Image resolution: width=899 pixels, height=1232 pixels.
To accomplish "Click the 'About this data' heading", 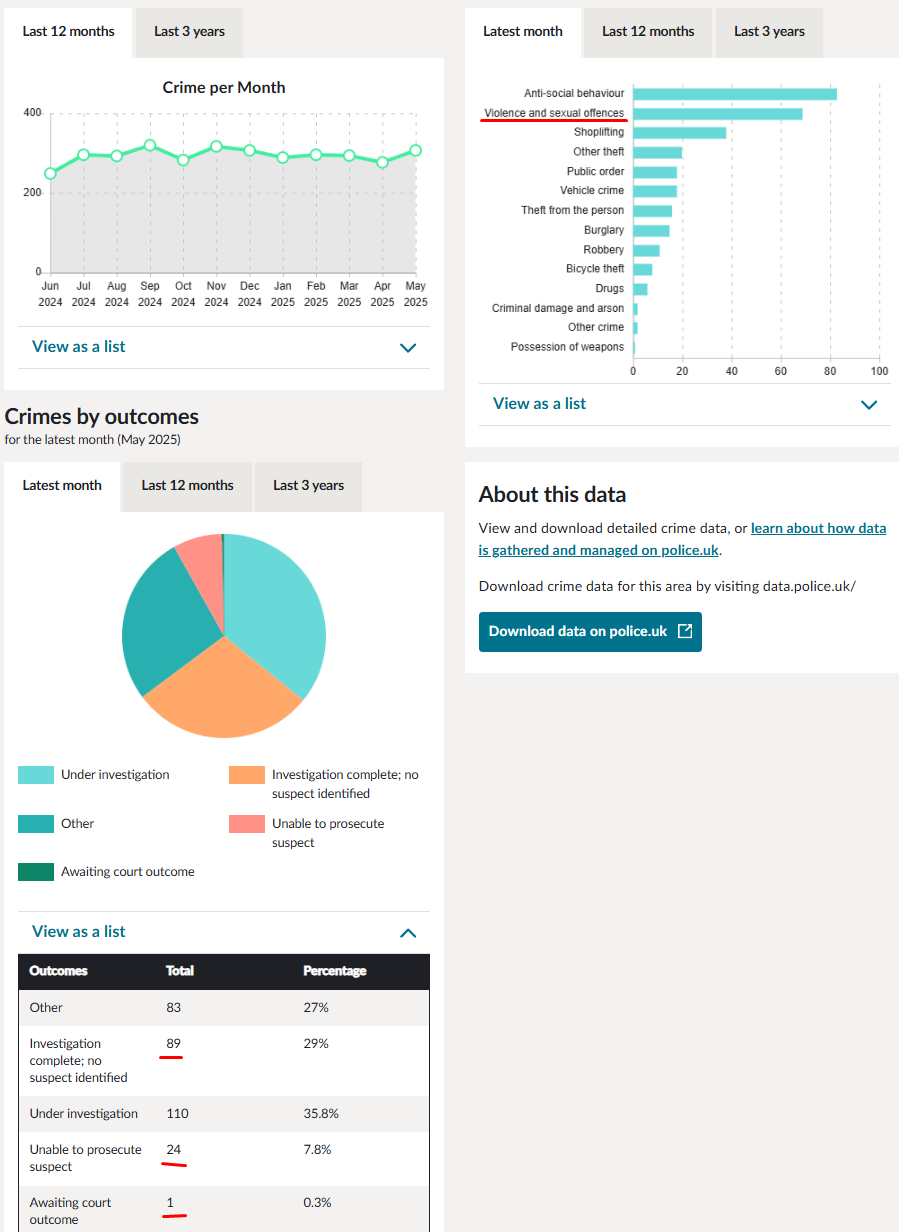I will [552, 495].
